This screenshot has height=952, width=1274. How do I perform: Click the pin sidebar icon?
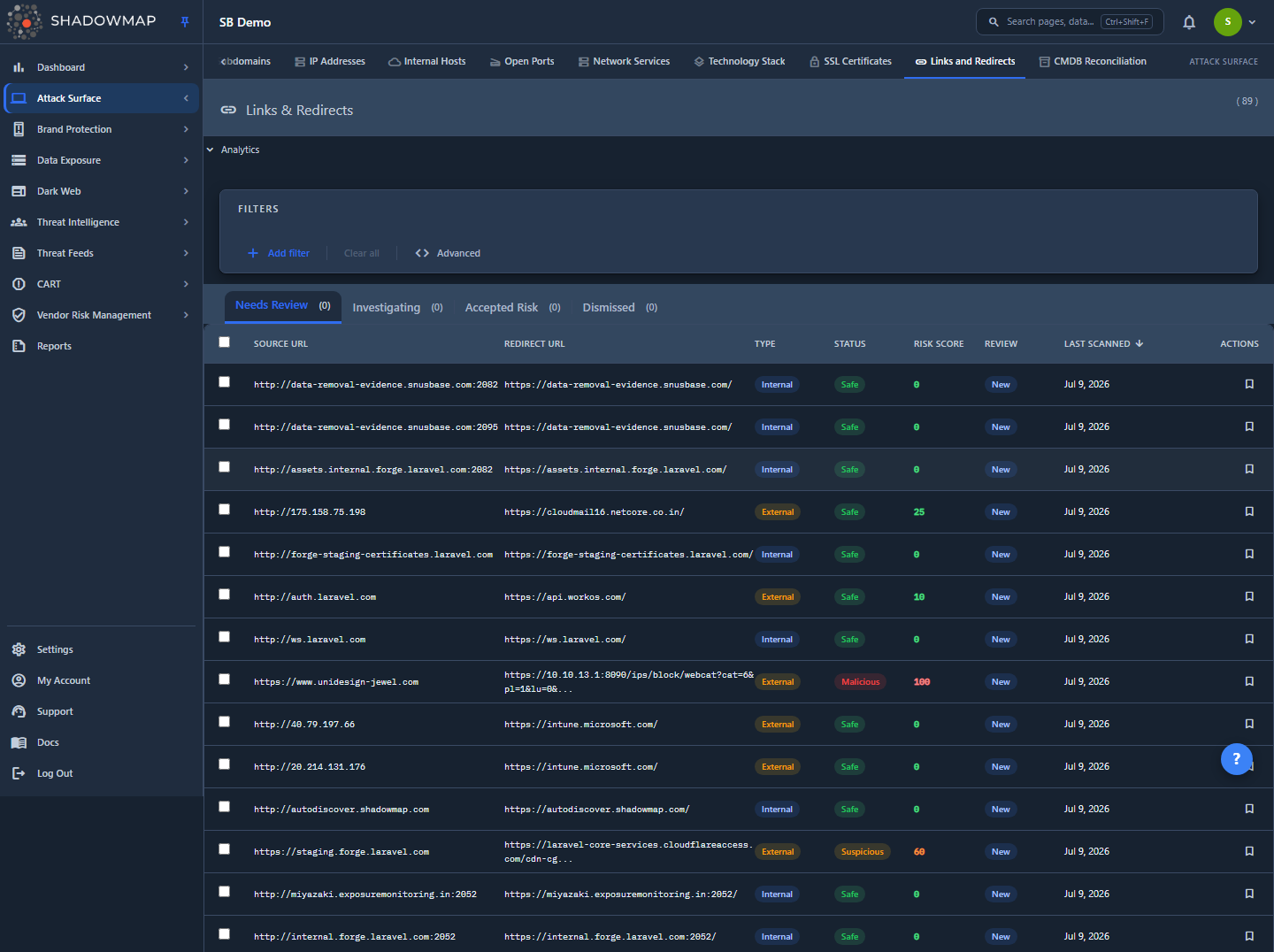[x=185, y=22]
